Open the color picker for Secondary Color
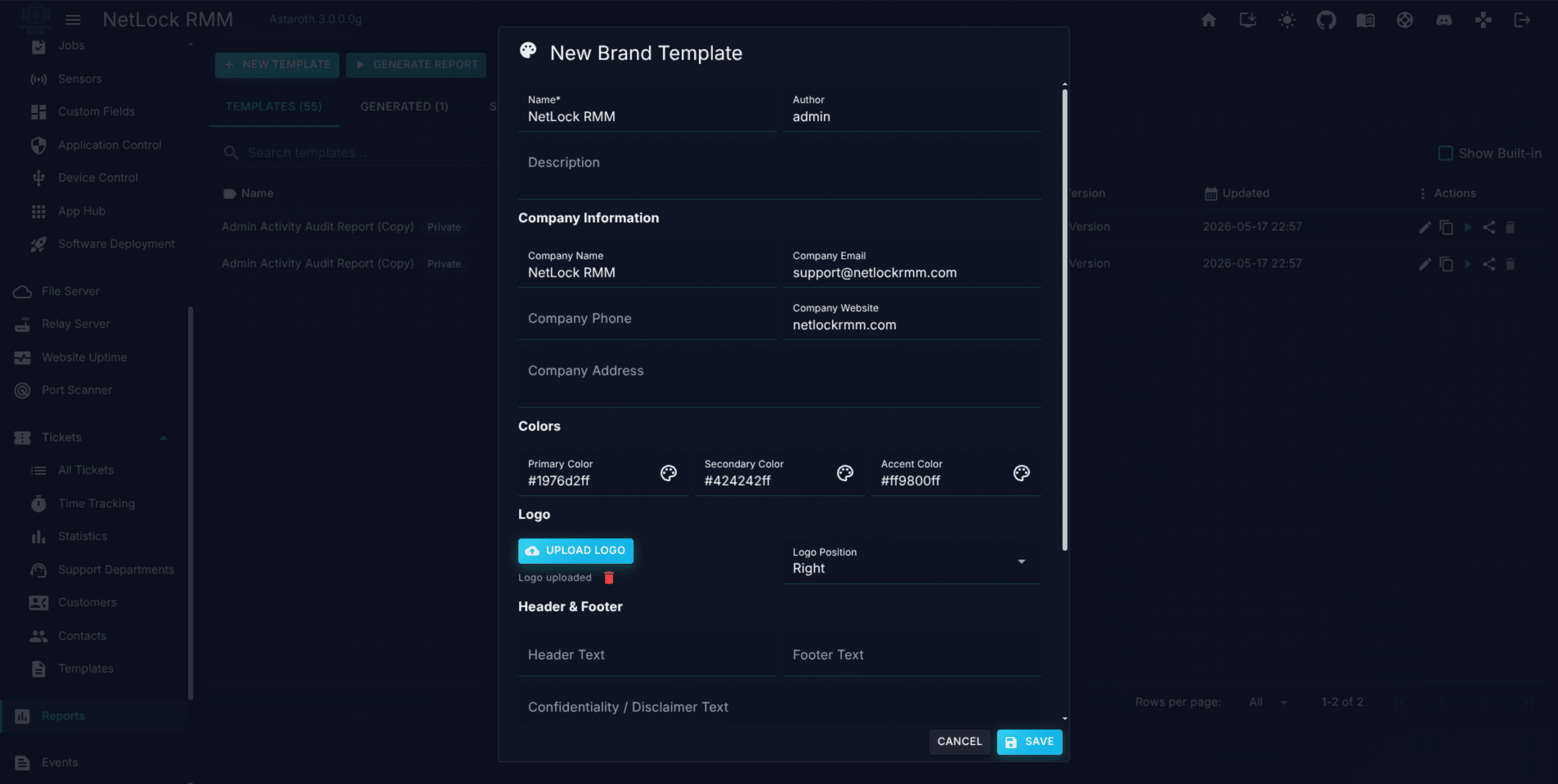This screenshot has height=784, width=1558. pos(845,473)
